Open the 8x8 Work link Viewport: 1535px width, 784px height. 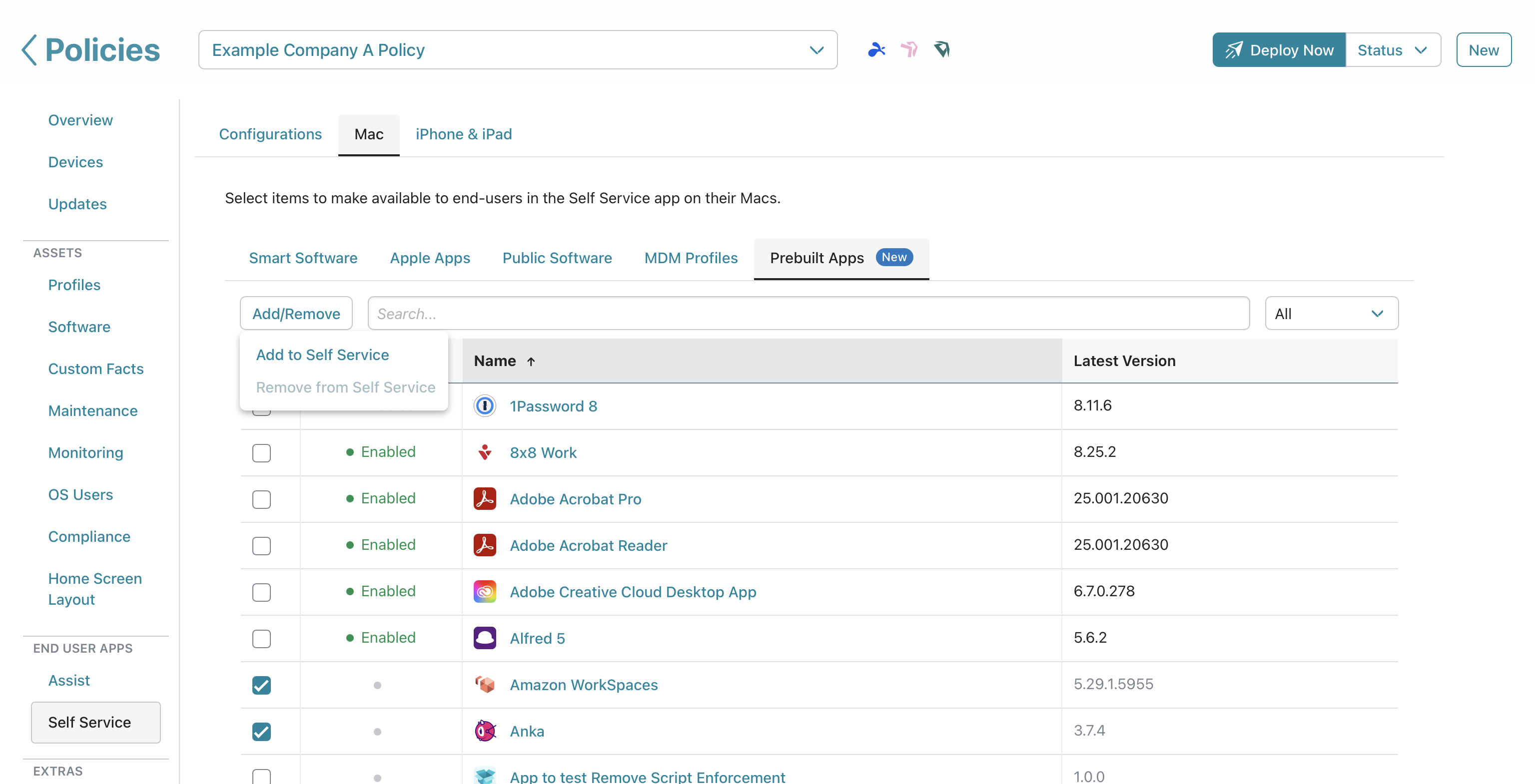(544, 452)
